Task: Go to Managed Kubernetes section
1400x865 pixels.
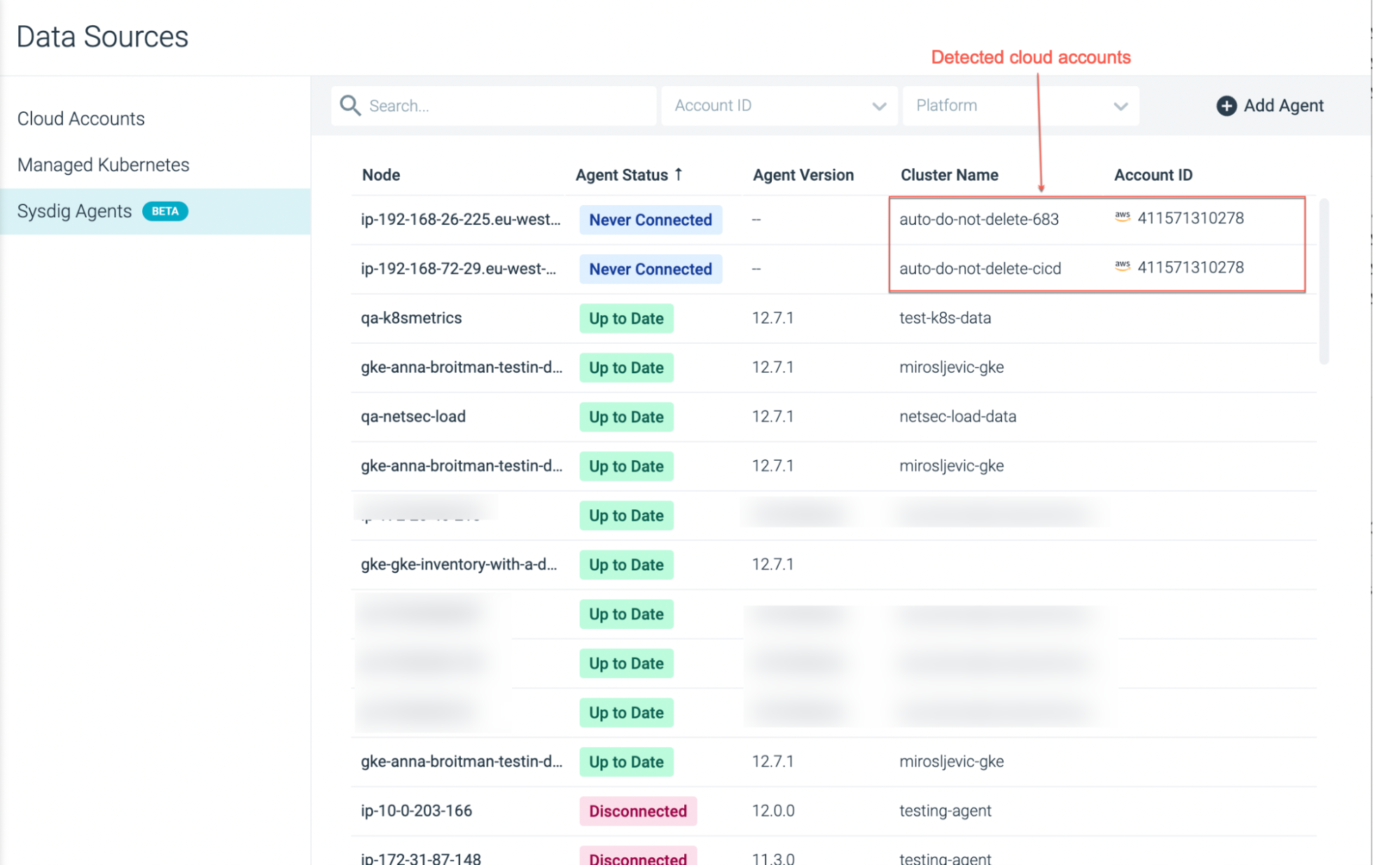Action: (103, 165)
